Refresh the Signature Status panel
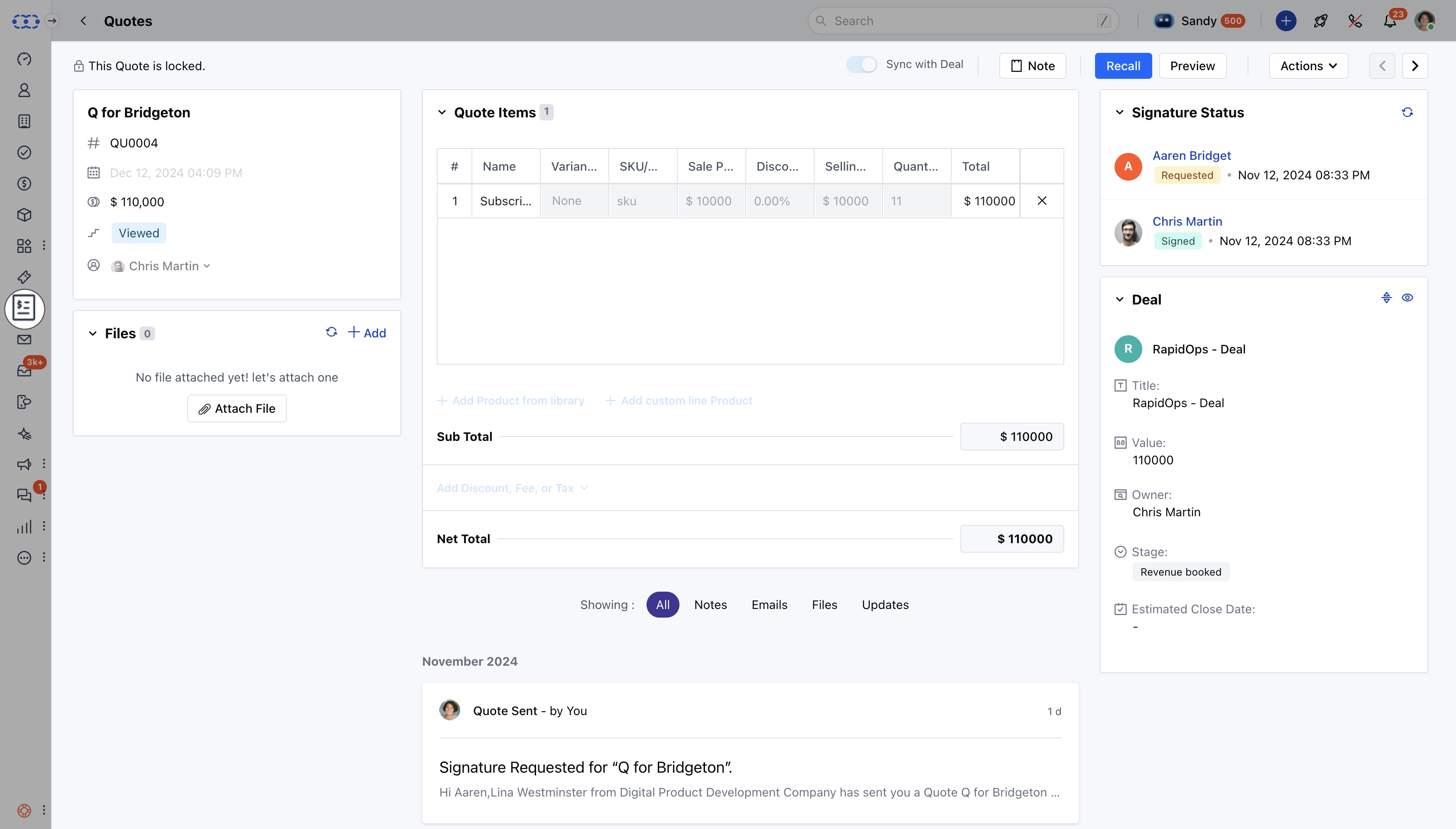This screenshot has height=829, width=1456. (1407, 112)
